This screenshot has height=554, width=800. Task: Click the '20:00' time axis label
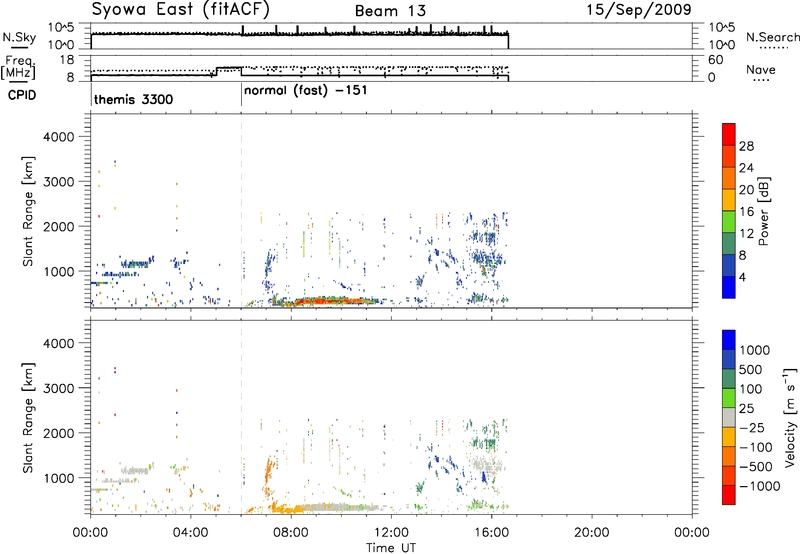[x=592, y=533]
